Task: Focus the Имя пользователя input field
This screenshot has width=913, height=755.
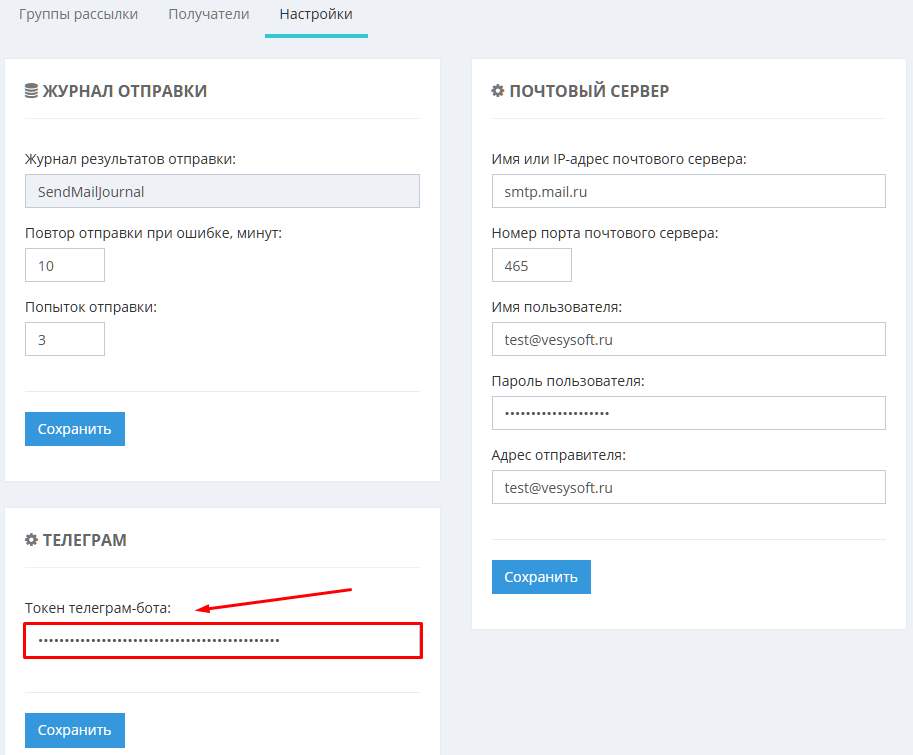Action: pos(688,339)
